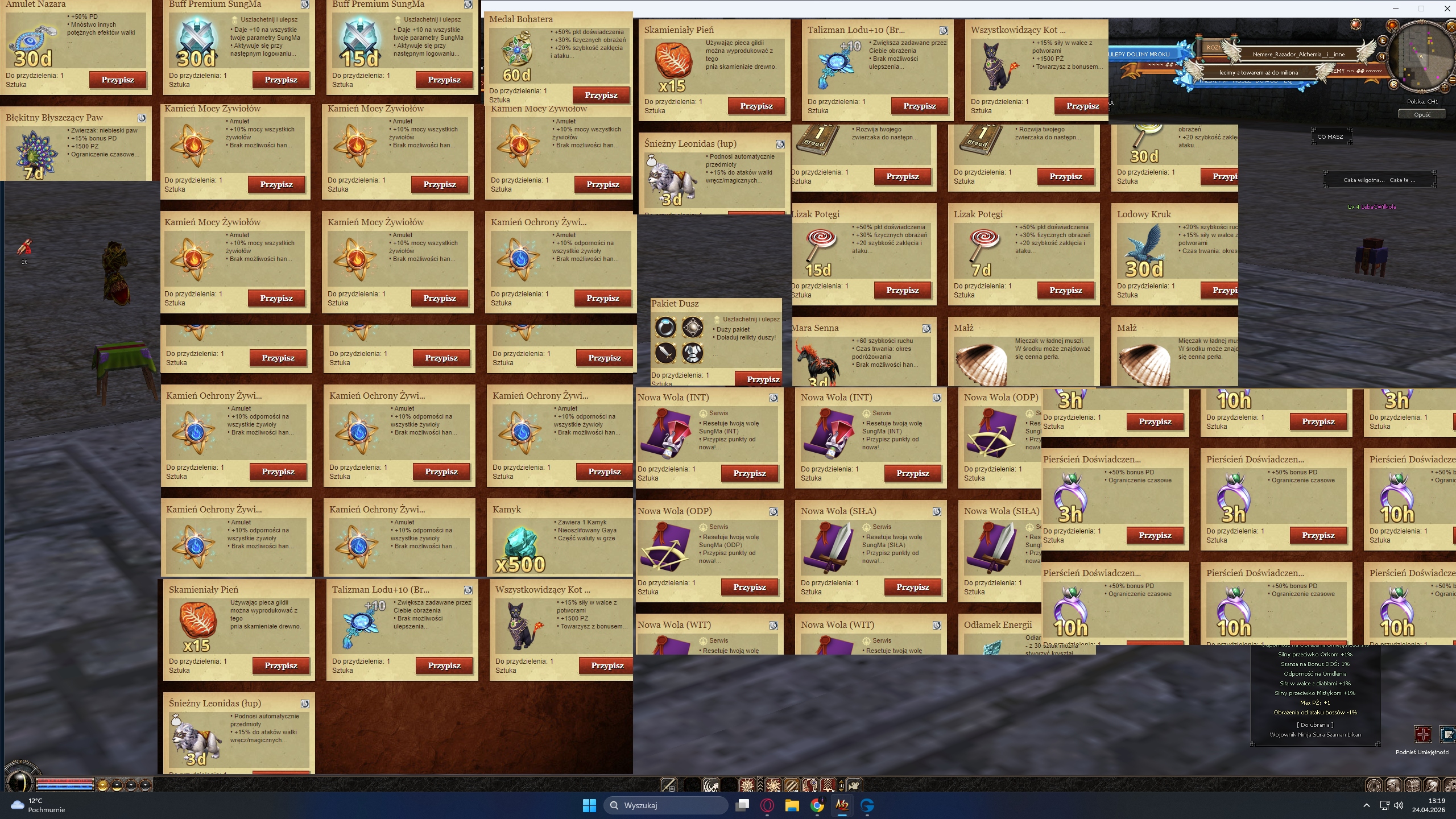Click the B button below the minimap
This screenshot has height=819, width=1456.
[x=1393, y=85]
